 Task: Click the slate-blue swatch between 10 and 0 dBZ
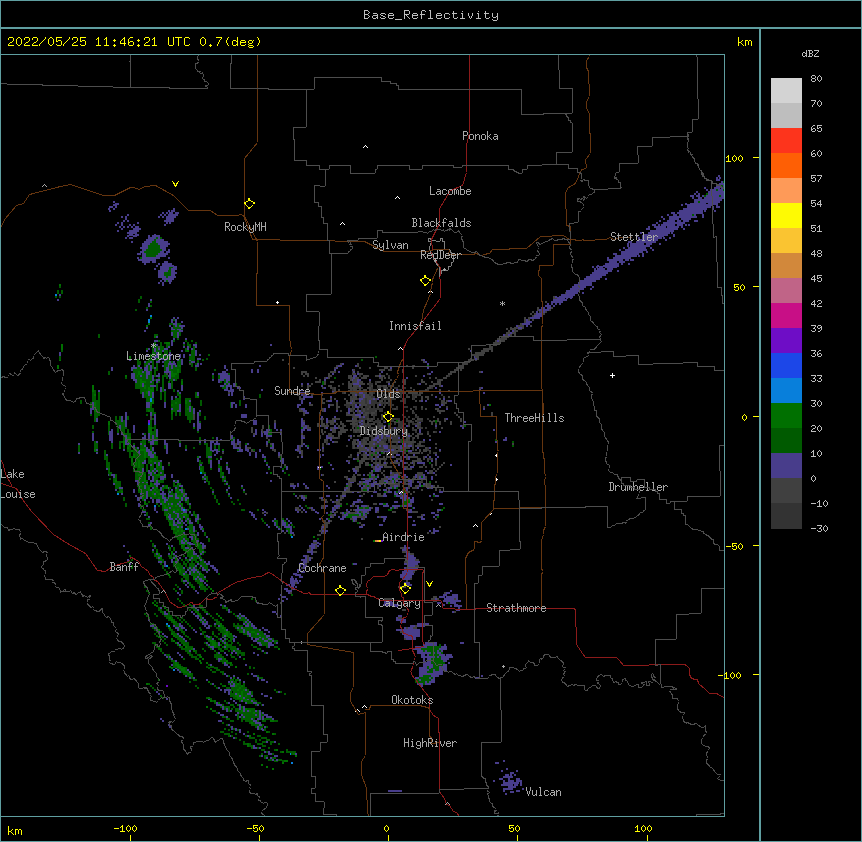tap(786, 466)
